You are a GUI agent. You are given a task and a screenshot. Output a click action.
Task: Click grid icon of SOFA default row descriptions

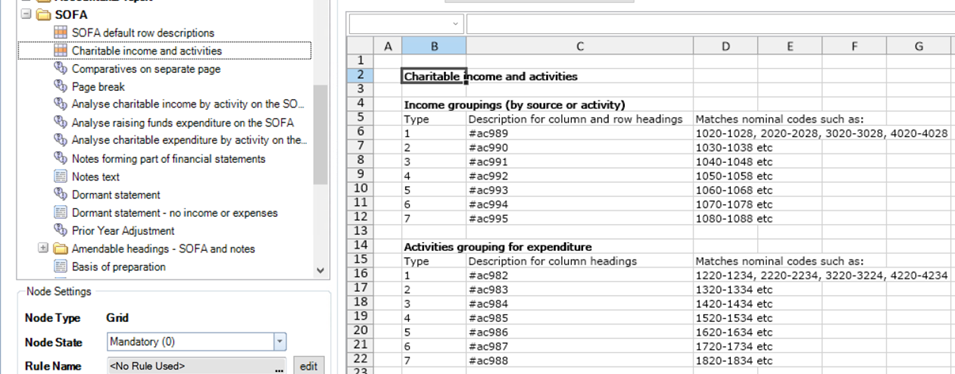60,32
